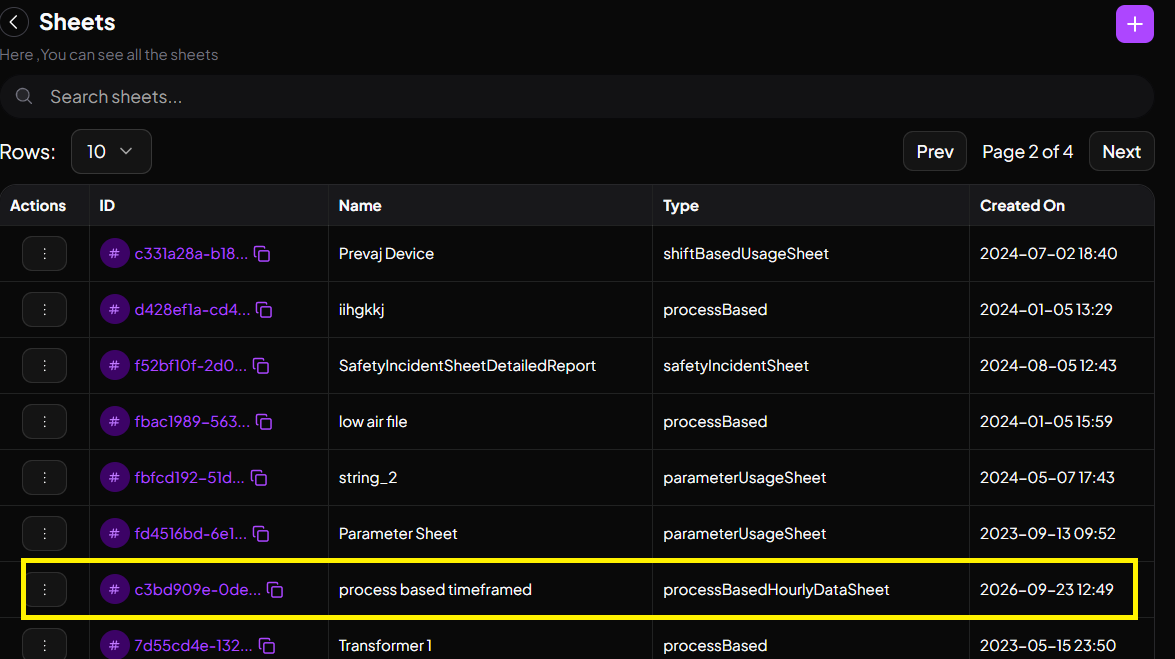This screenshot has height=659, width=1175.
Task: Click the date 2023-09-13 09:52
Action: coord(1048,534)
